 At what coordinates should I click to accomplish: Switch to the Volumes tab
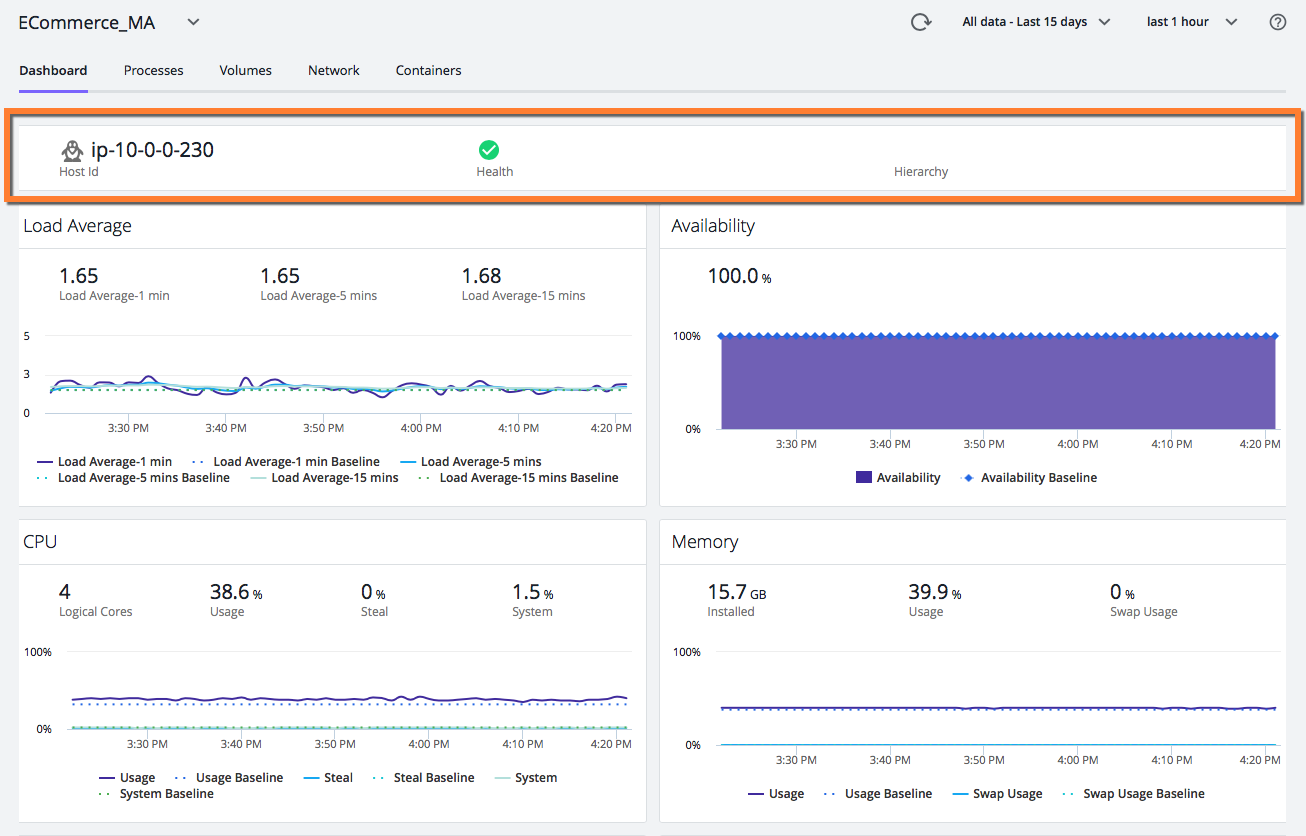pos(246,71)
